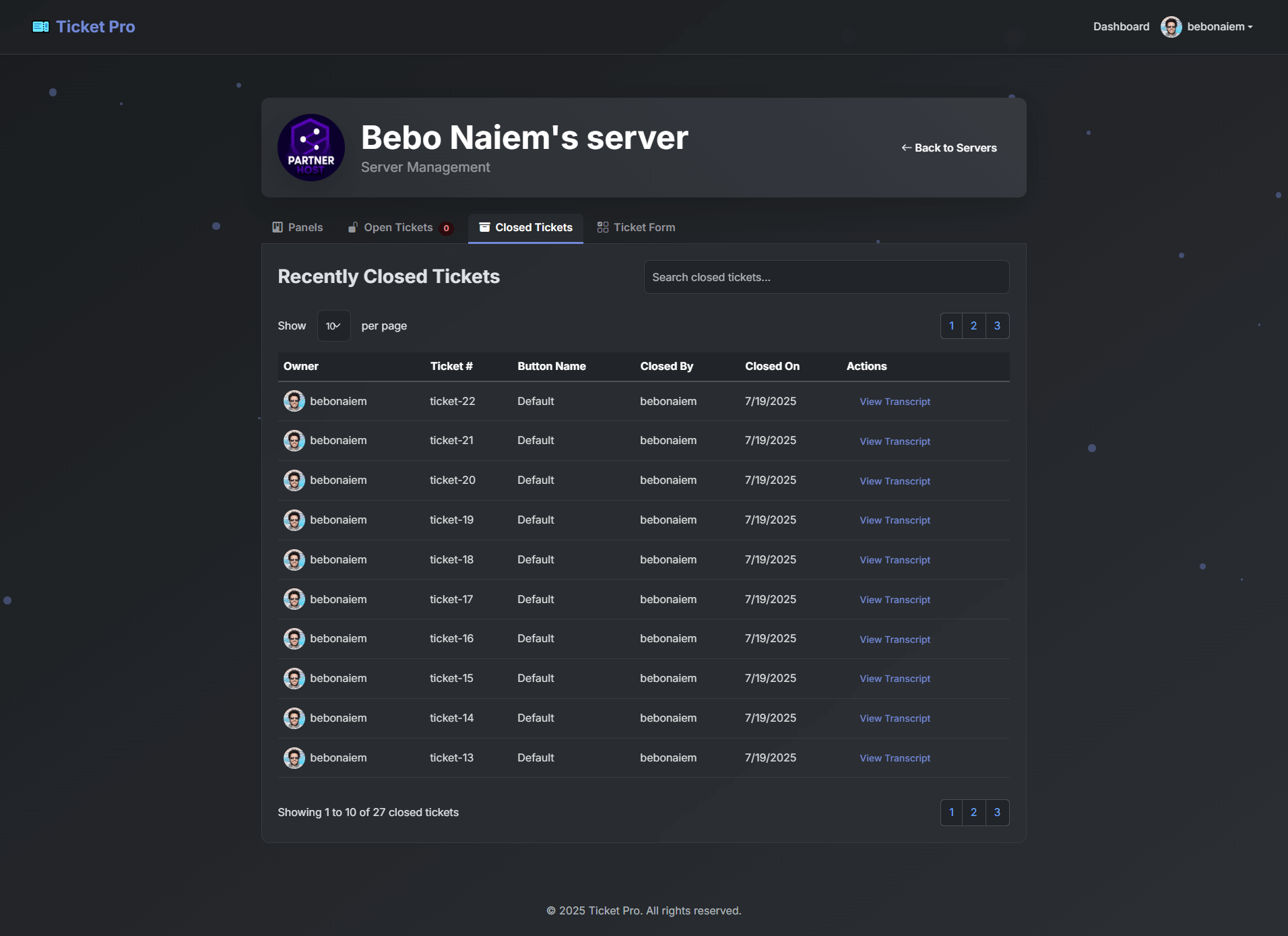Go to the Dashboard link

(1121, 27)
